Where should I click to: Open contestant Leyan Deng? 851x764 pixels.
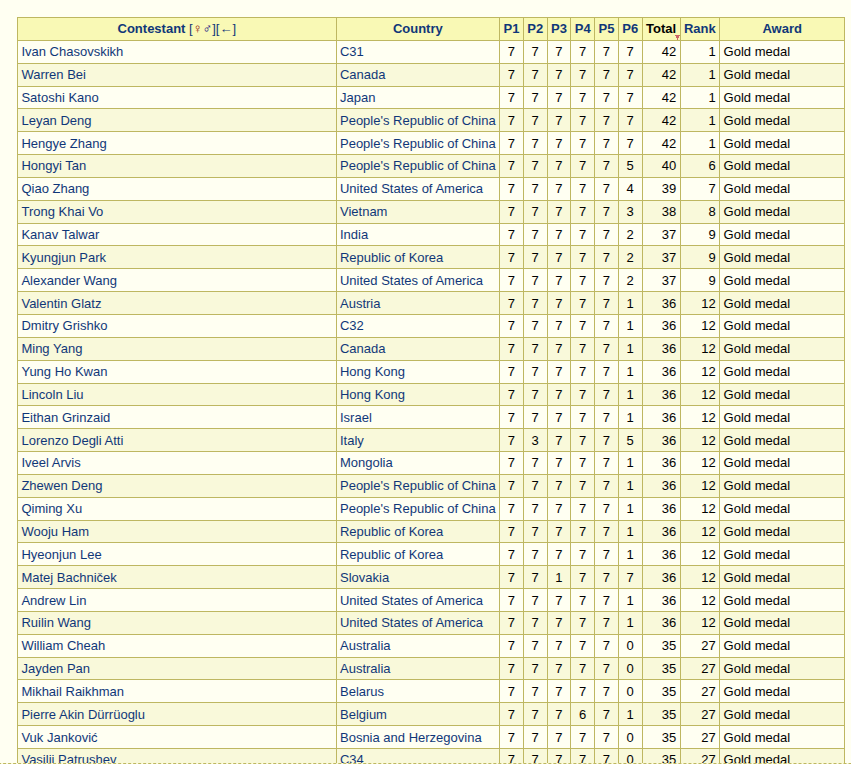[56, 120]
